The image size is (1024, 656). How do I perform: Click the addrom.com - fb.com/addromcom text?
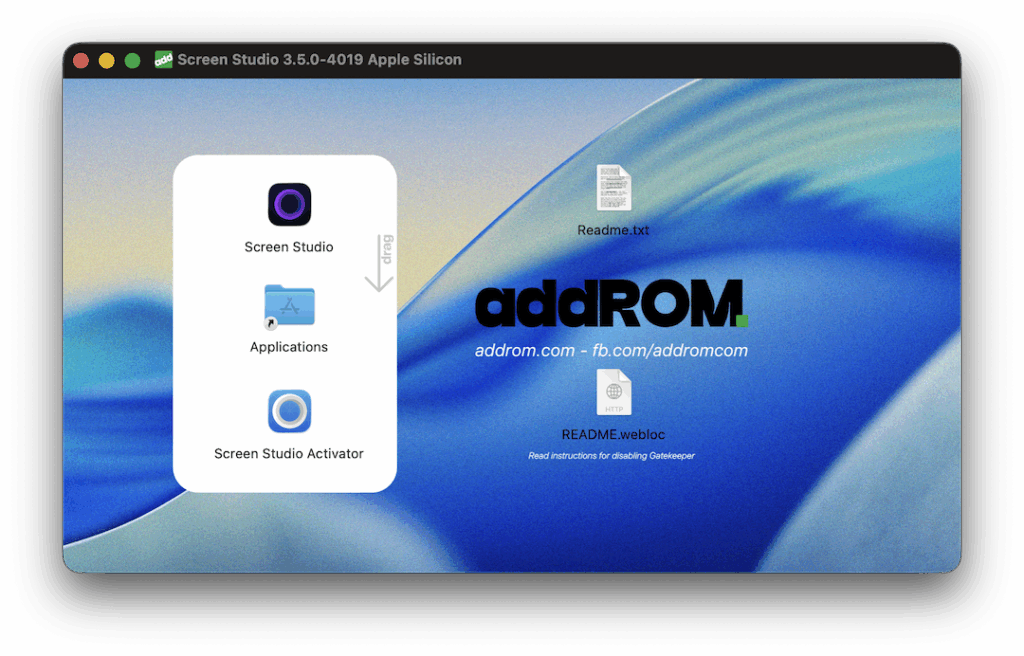tap(611, 351)
